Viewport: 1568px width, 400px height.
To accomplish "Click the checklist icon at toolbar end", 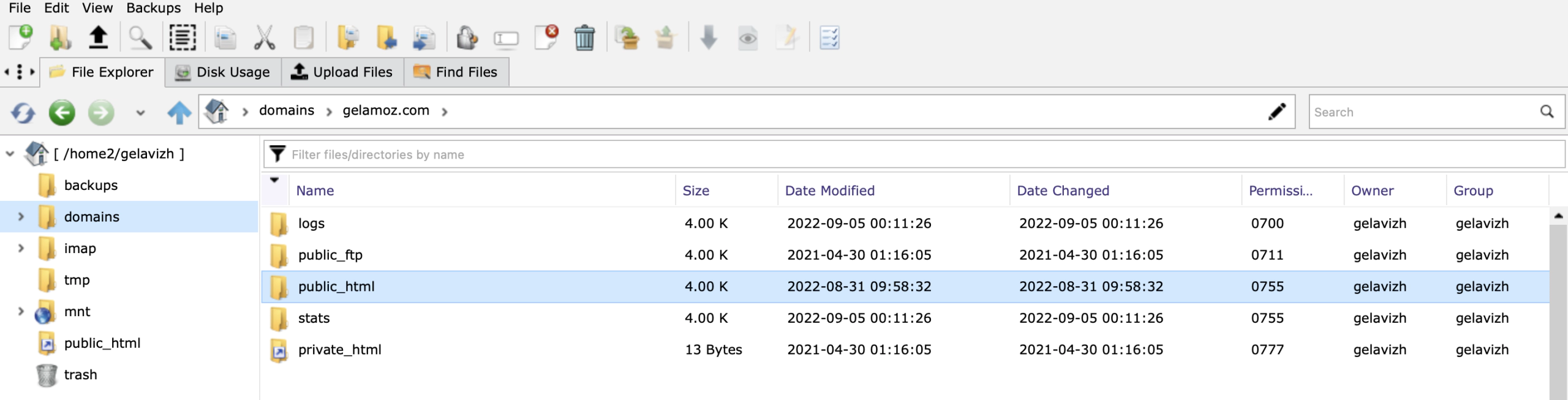I will pos(829,37).
